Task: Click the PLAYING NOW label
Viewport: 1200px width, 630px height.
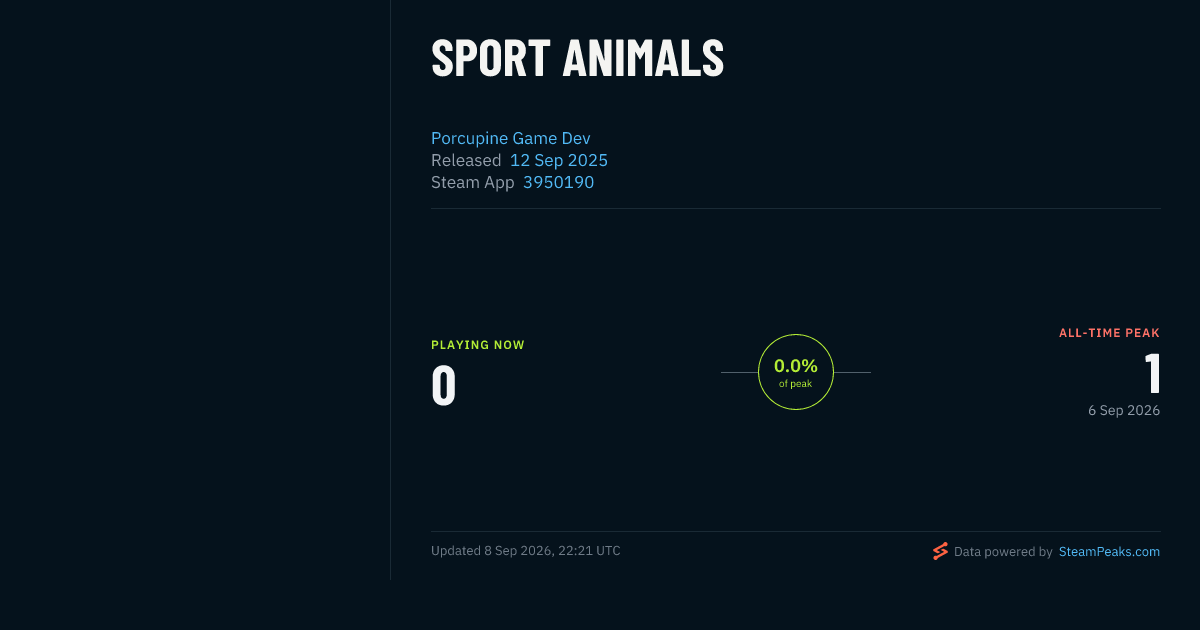Action: 478,345
